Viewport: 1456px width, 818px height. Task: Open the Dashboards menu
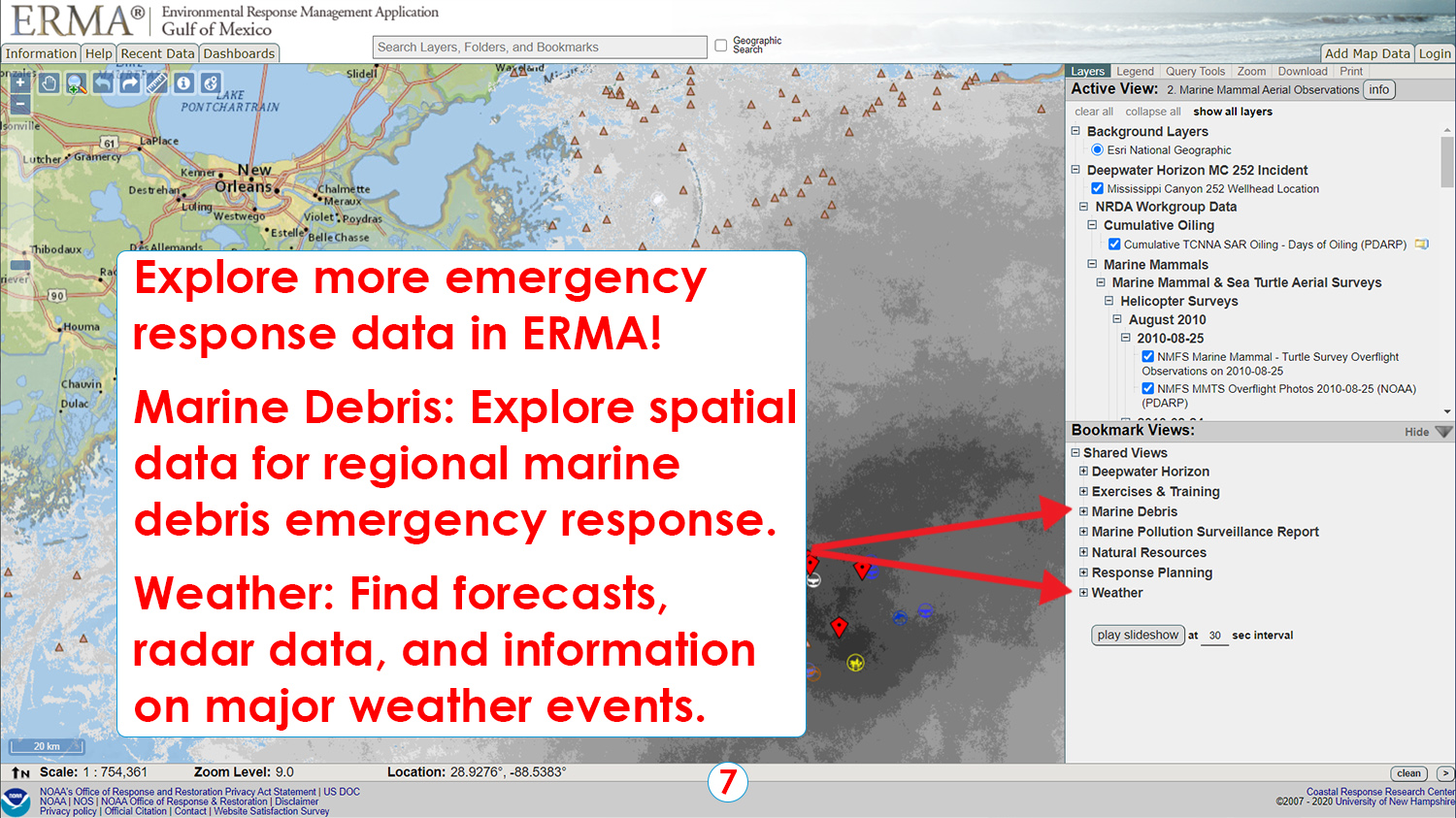point(239,53)
